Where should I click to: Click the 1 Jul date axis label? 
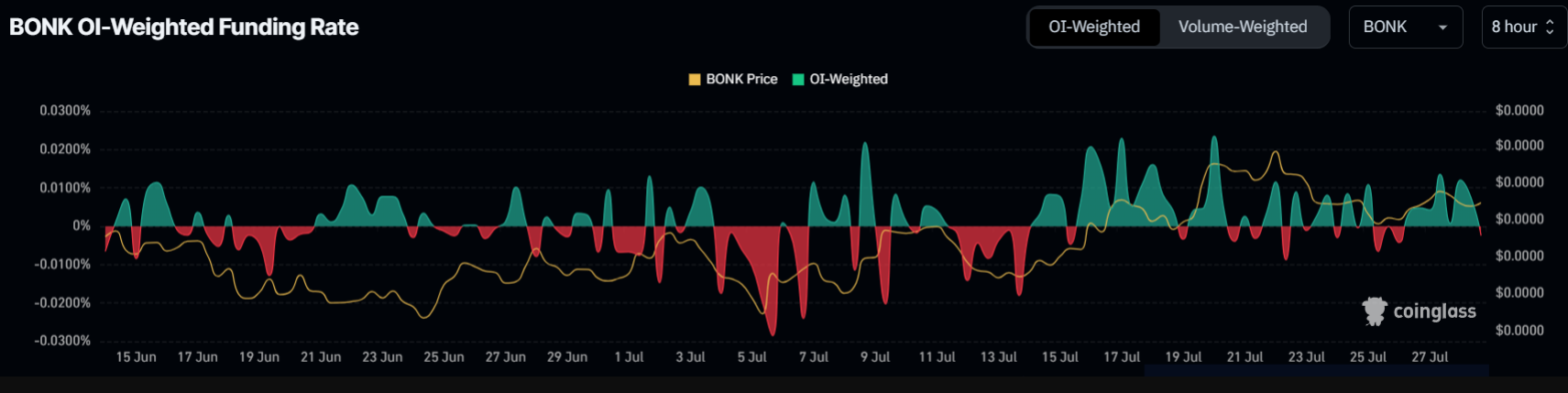629,357
